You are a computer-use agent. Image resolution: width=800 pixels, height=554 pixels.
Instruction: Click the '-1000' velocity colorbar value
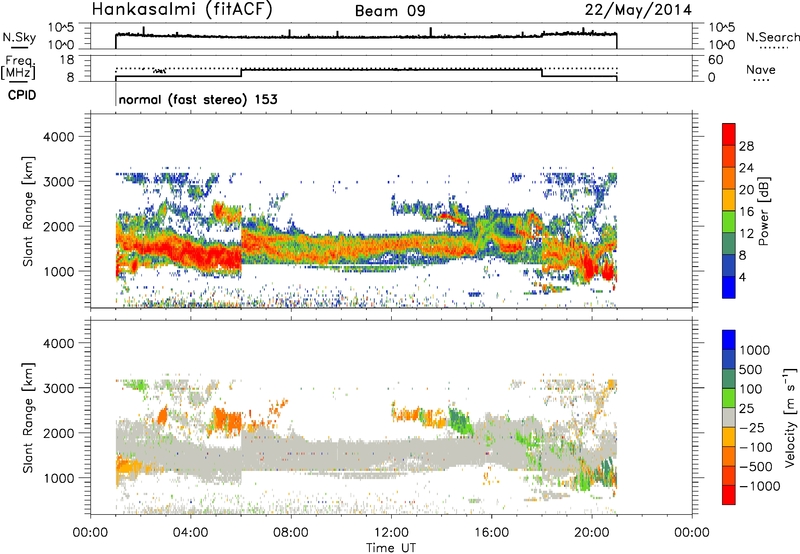[x=760, y=486]
